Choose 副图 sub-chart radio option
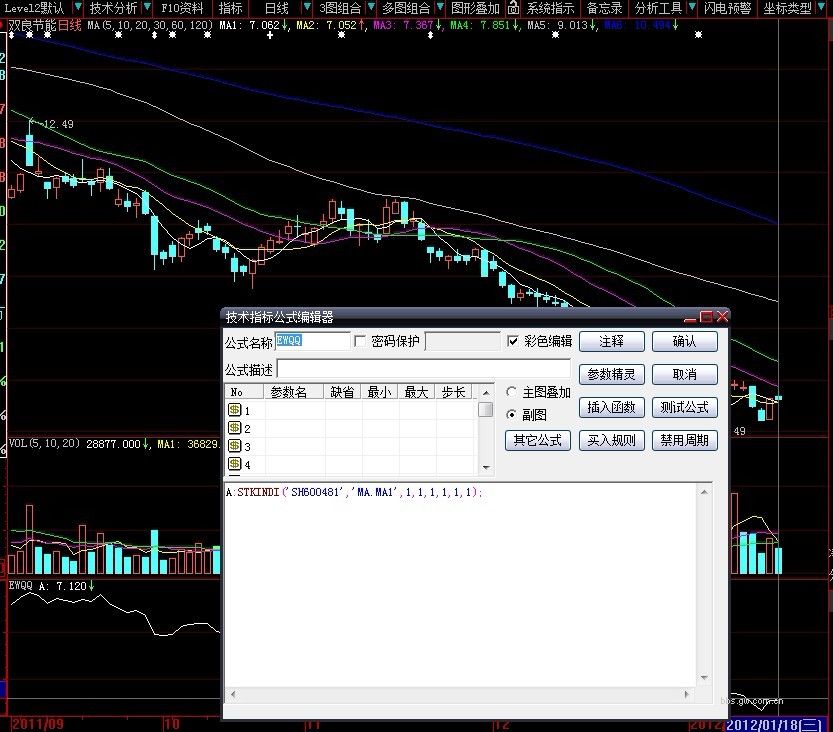The height and width of the screenshot is (732, 833). coord(512,414)
